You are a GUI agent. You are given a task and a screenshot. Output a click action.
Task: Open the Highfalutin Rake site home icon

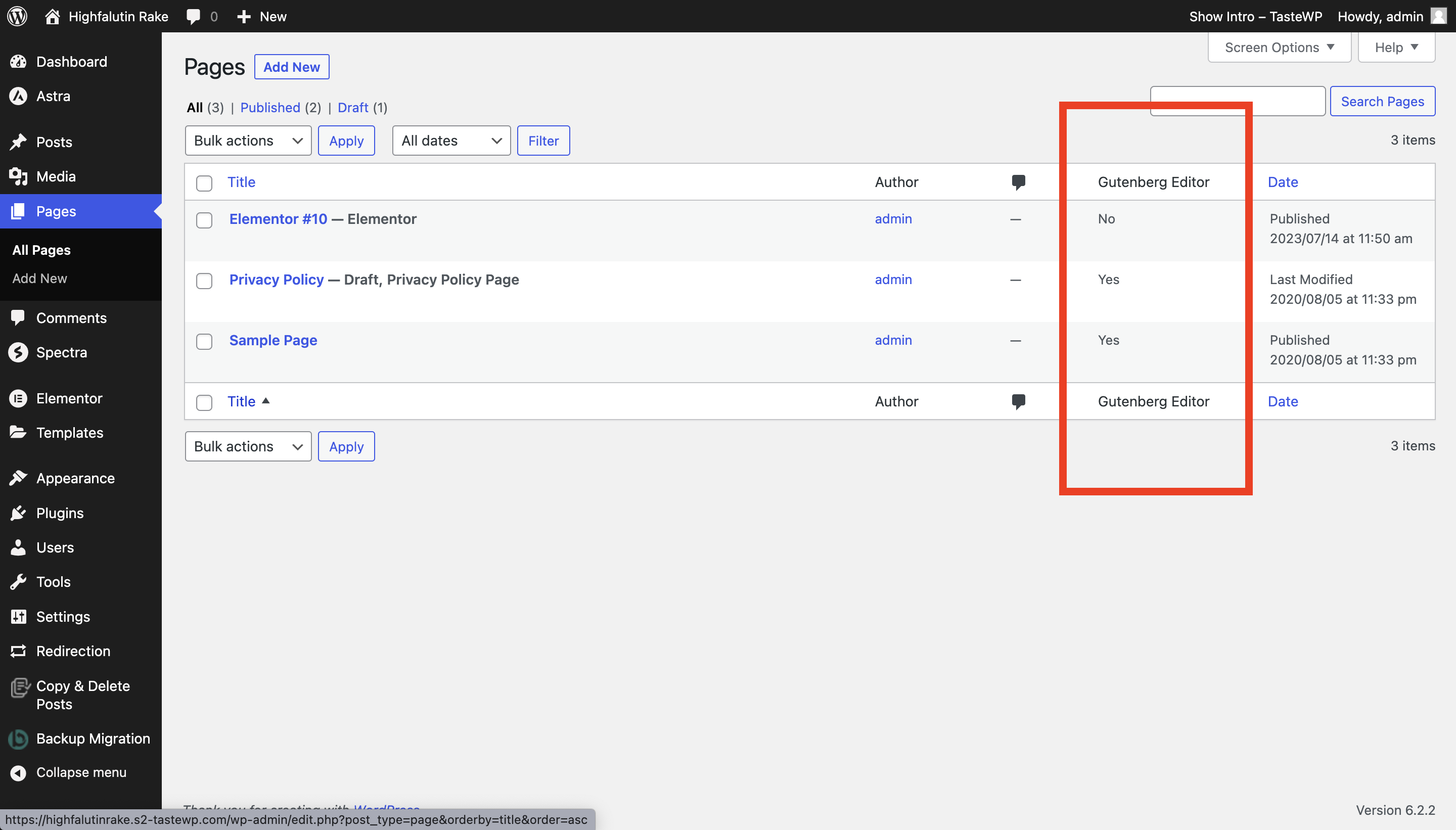(x=53, y=16)
